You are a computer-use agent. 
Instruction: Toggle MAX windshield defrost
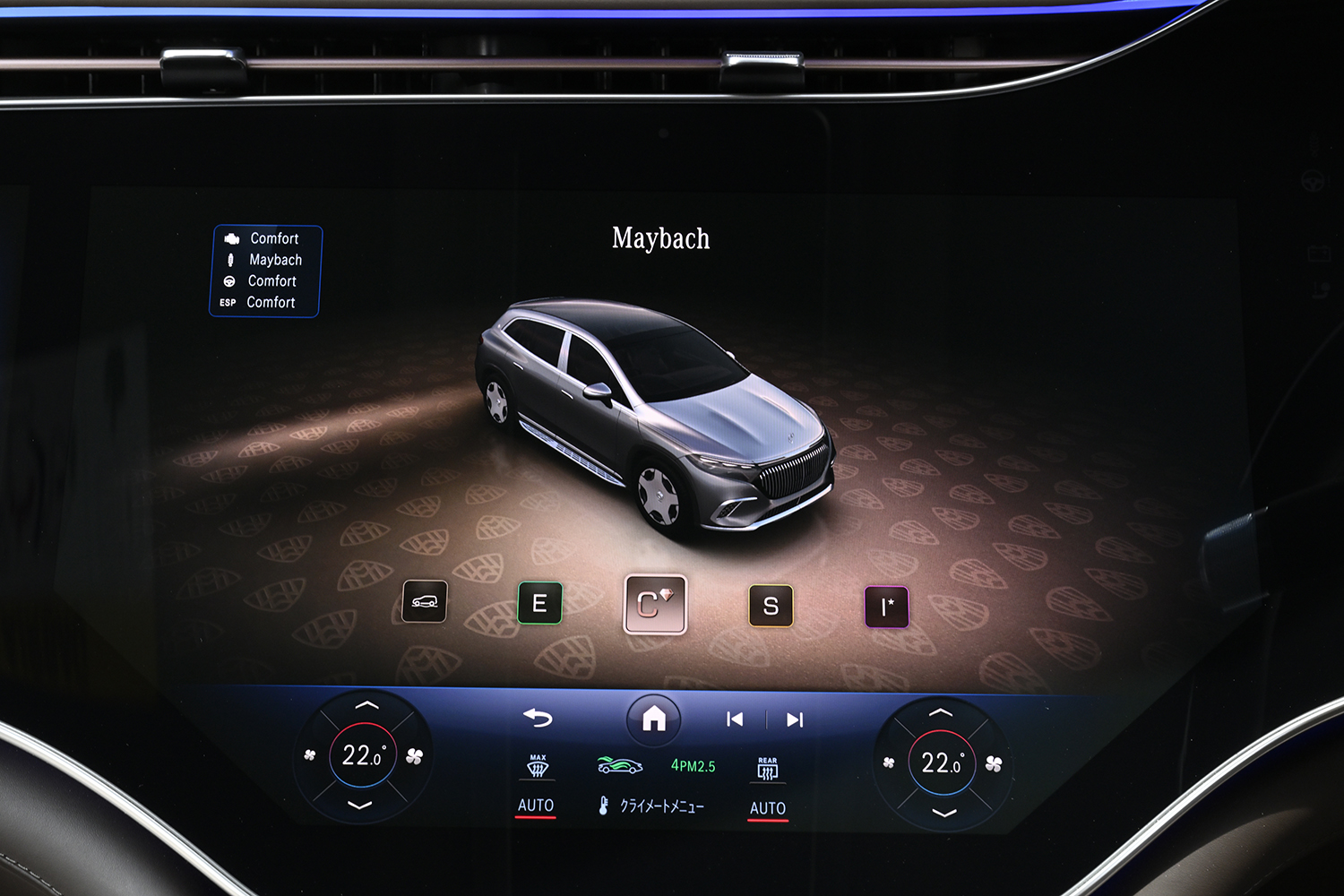(x=538, y=765)
